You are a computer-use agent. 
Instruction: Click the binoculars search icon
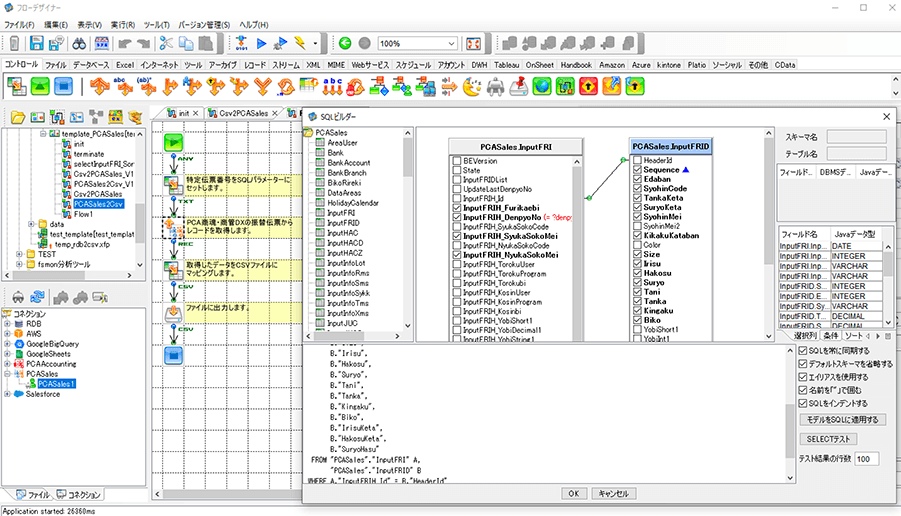point(80,44)
